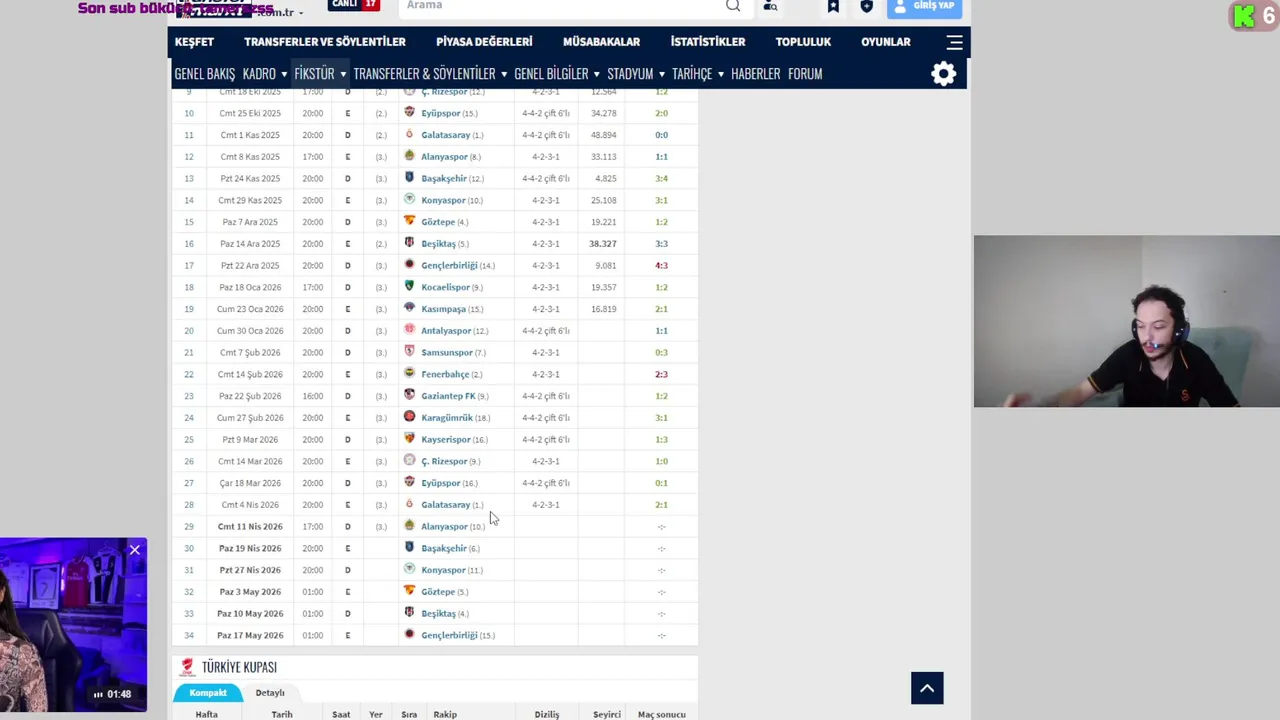The width and height of the screenshot is (1280, 720).
Task: Click the Samsunspor crest in row 21
Action: pyautogui.click(x=409, y=352)
